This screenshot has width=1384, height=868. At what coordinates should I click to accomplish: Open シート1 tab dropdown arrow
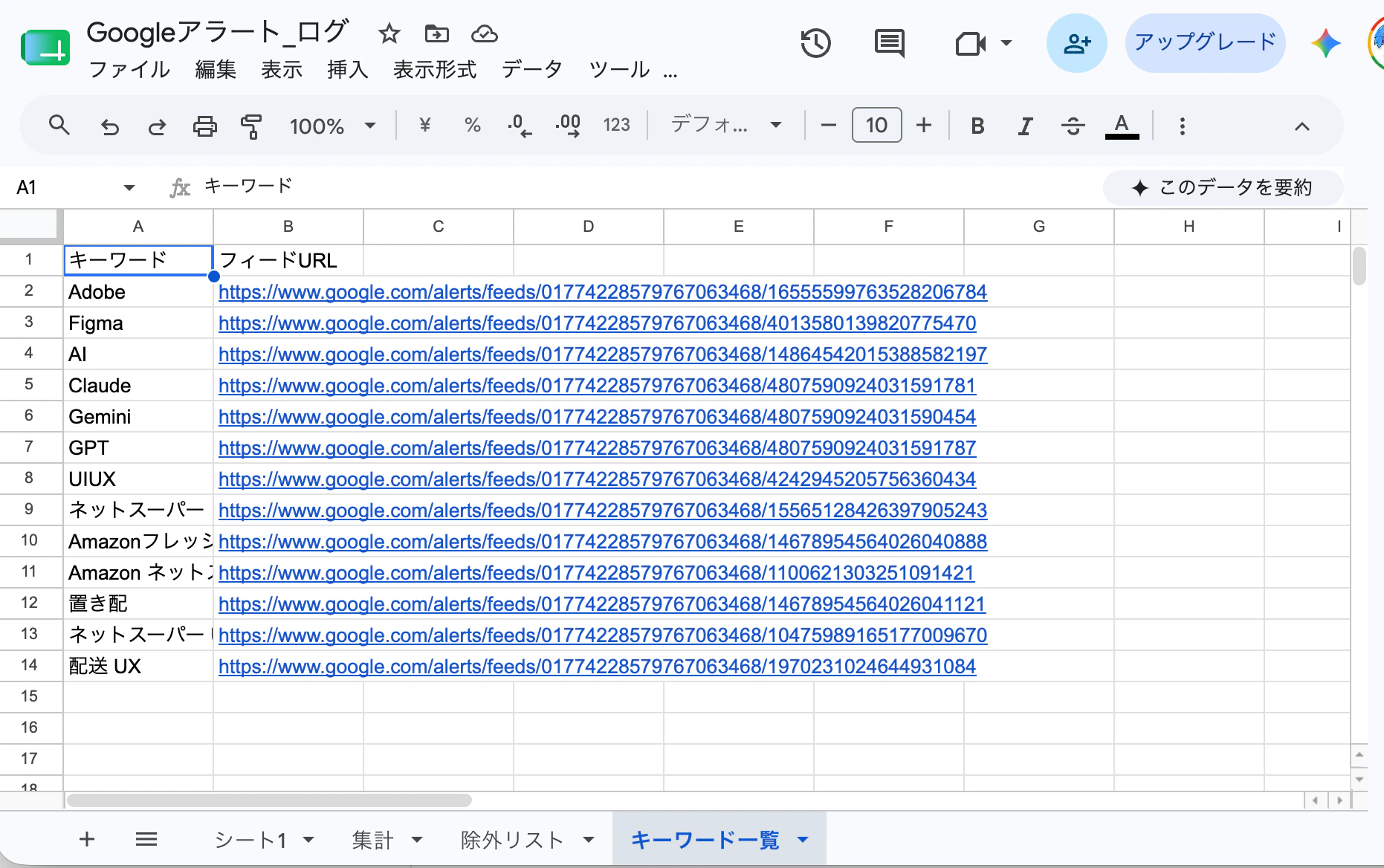pyautogui.click(x=308, y=840)
